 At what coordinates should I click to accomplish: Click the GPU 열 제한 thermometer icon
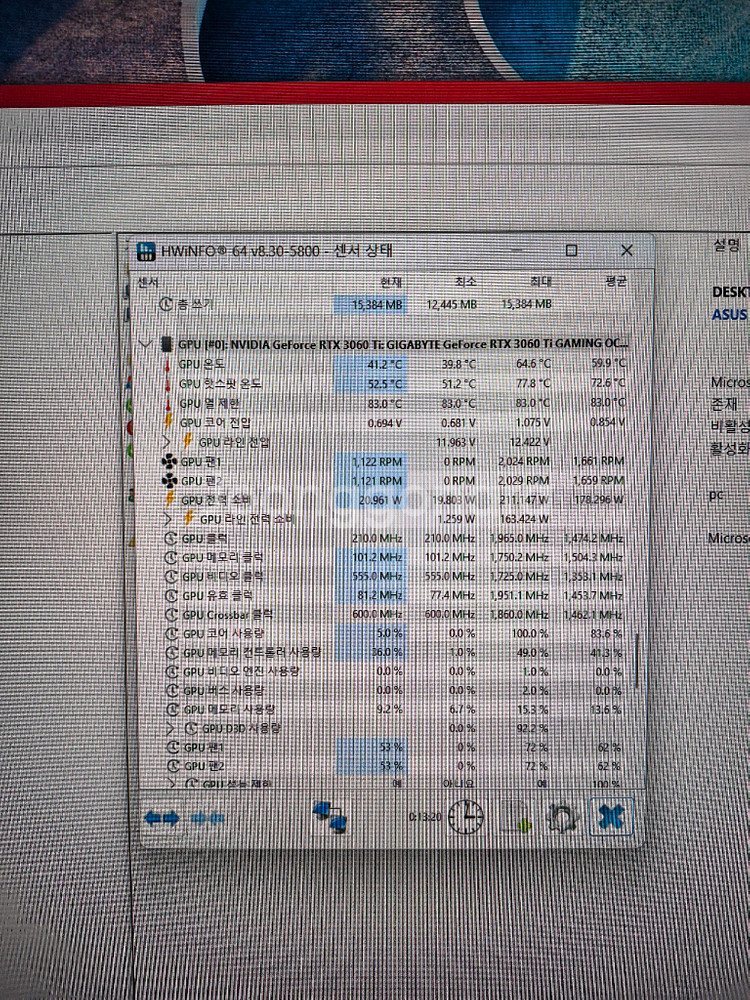[x=168, y=404]
